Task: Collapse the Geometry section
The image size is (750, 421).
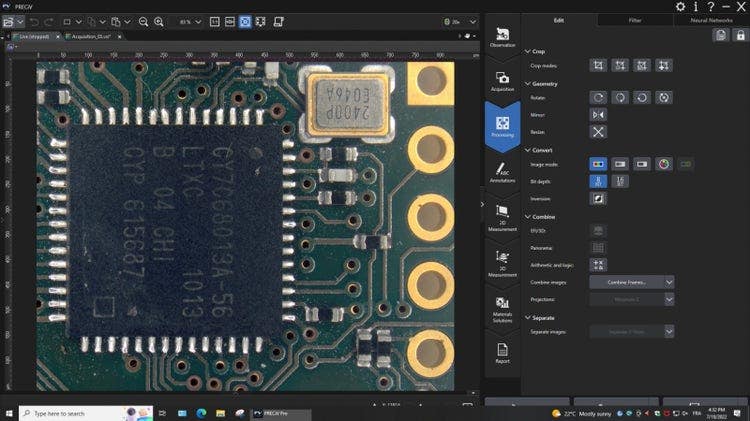Action: click(x=527, y=84)
